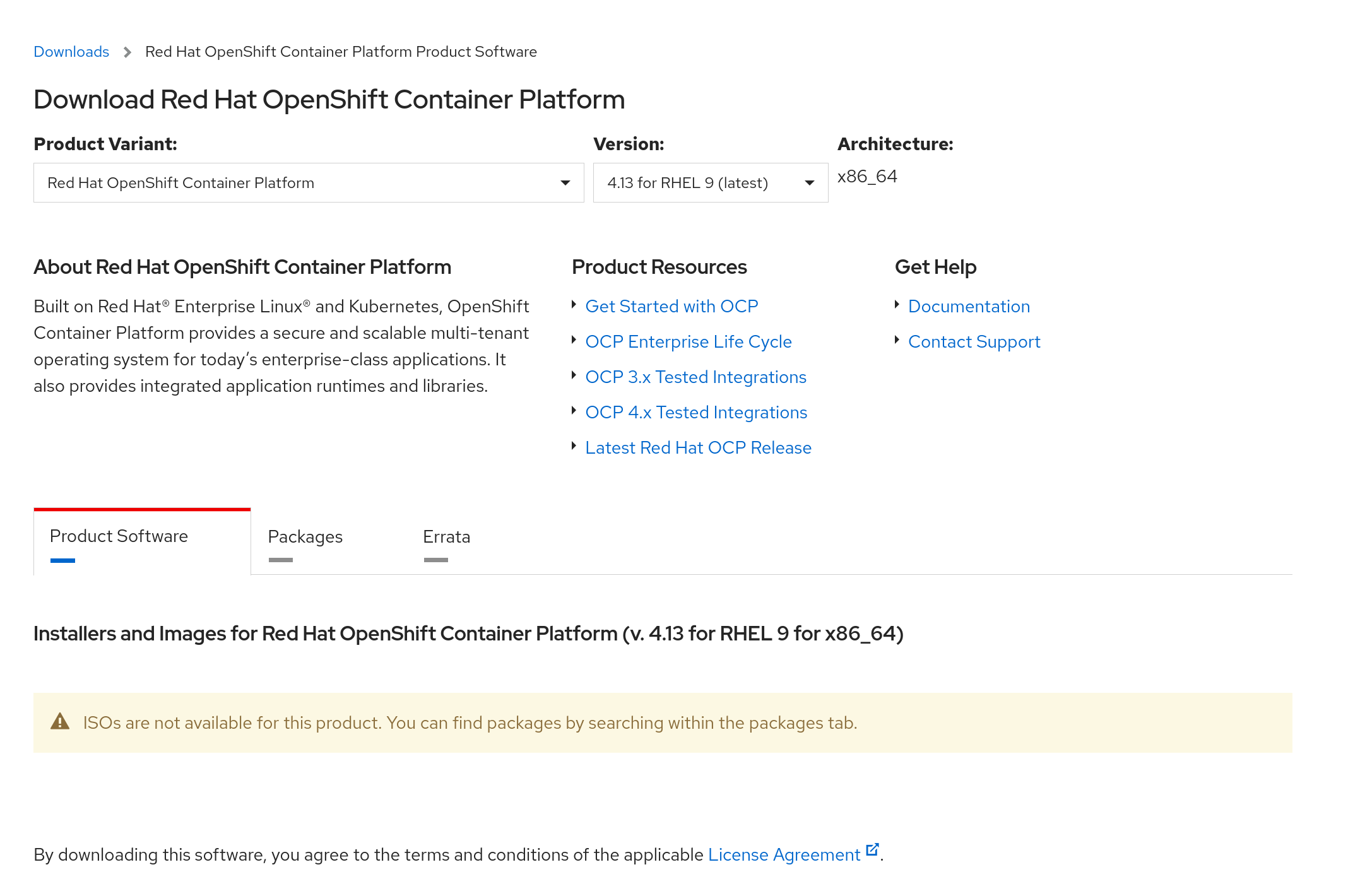Click the ISOs not available alert banner text

[x=470, y=723]
